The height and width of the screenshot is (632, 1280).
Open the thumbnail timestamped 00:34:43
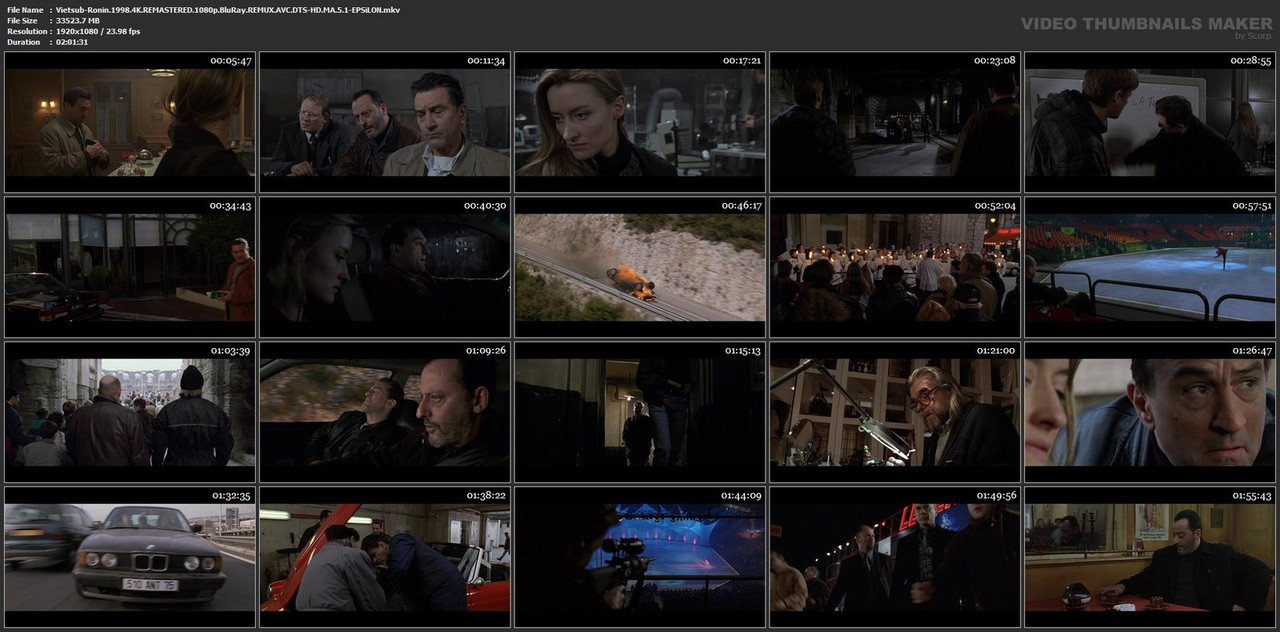tap(129, 267)
